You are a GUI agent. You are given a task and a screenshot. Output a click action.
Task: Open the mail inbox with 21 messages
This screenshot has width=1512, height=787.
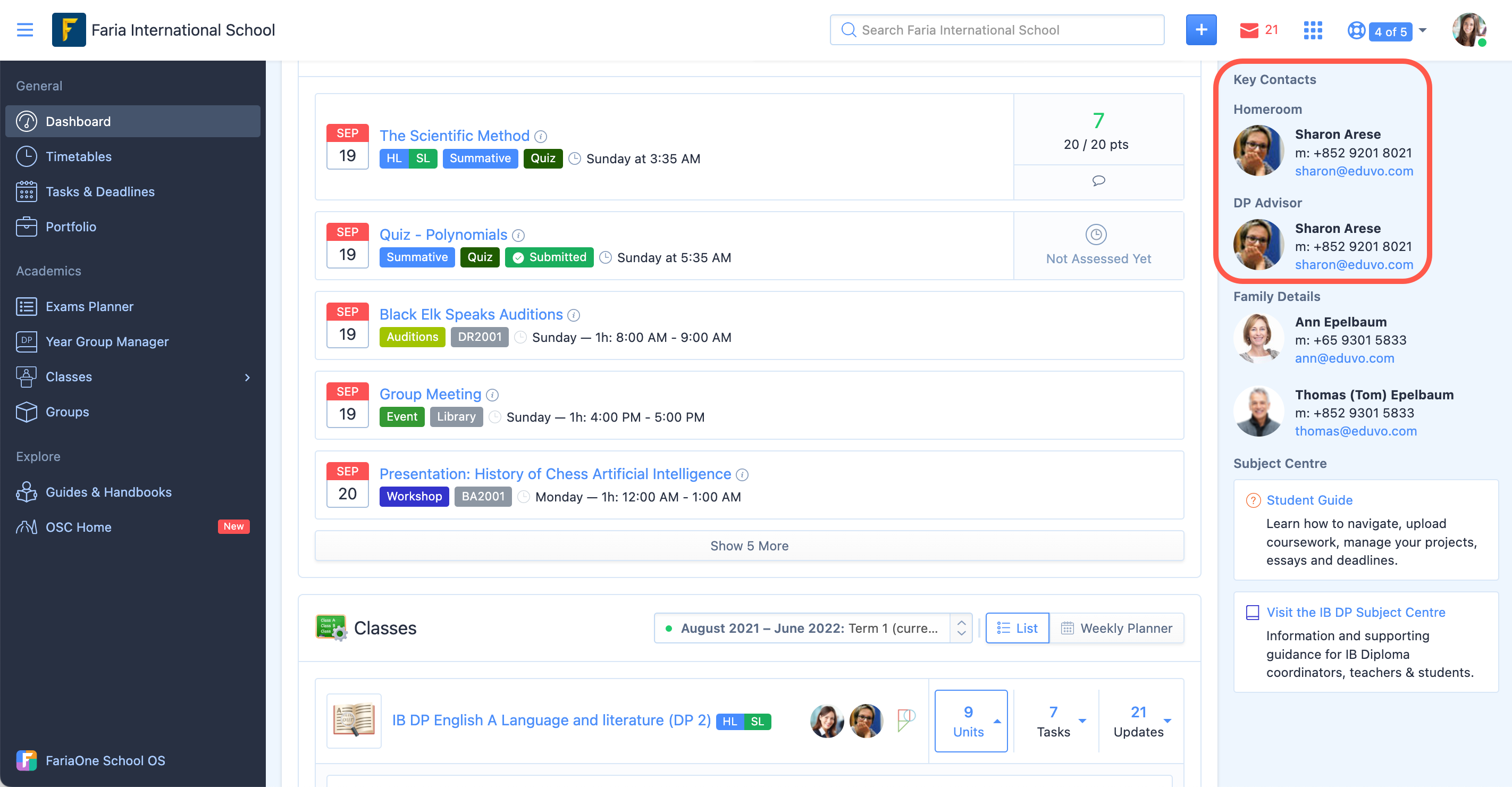click(x=1258, y=30)
